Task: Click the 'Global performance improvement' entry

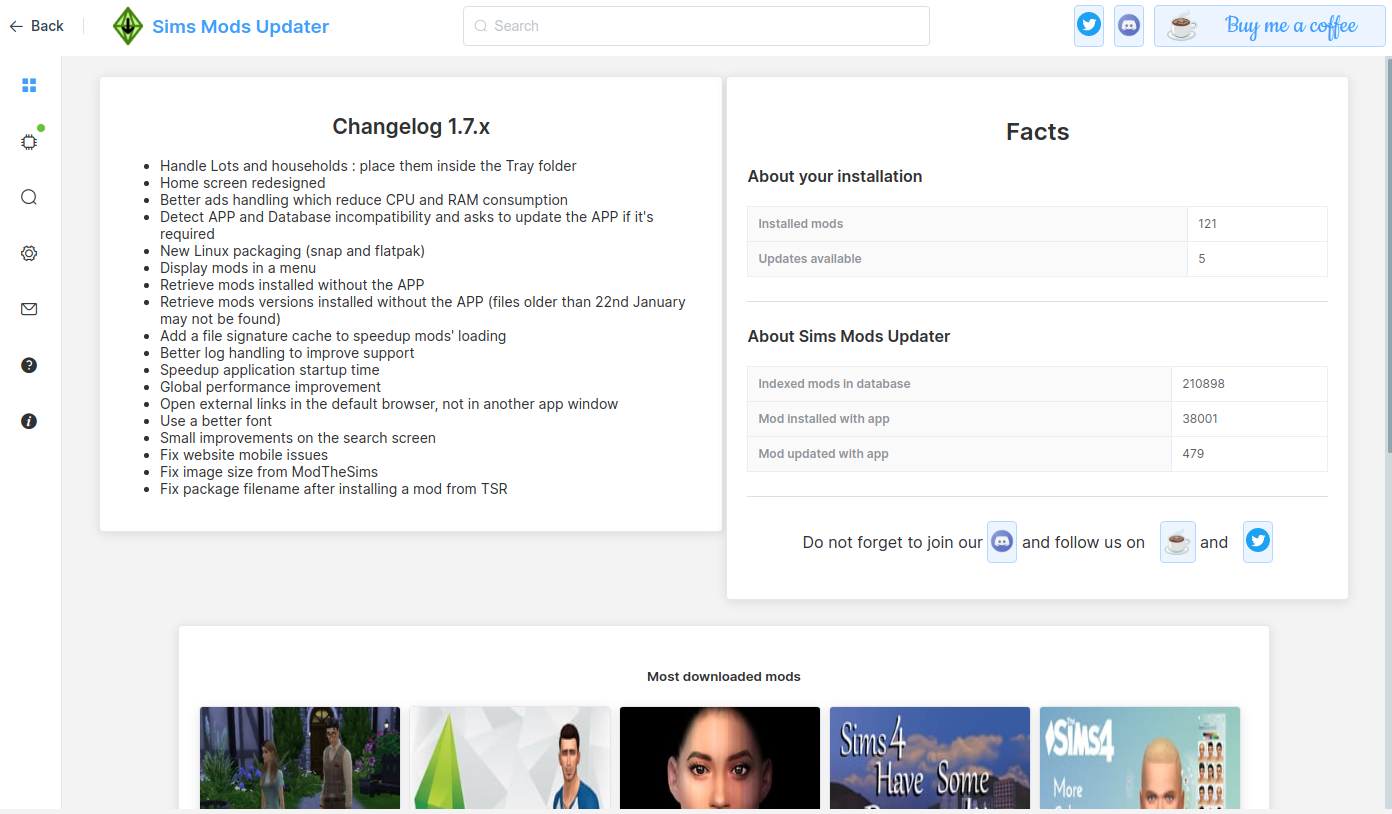Action: 270,387
